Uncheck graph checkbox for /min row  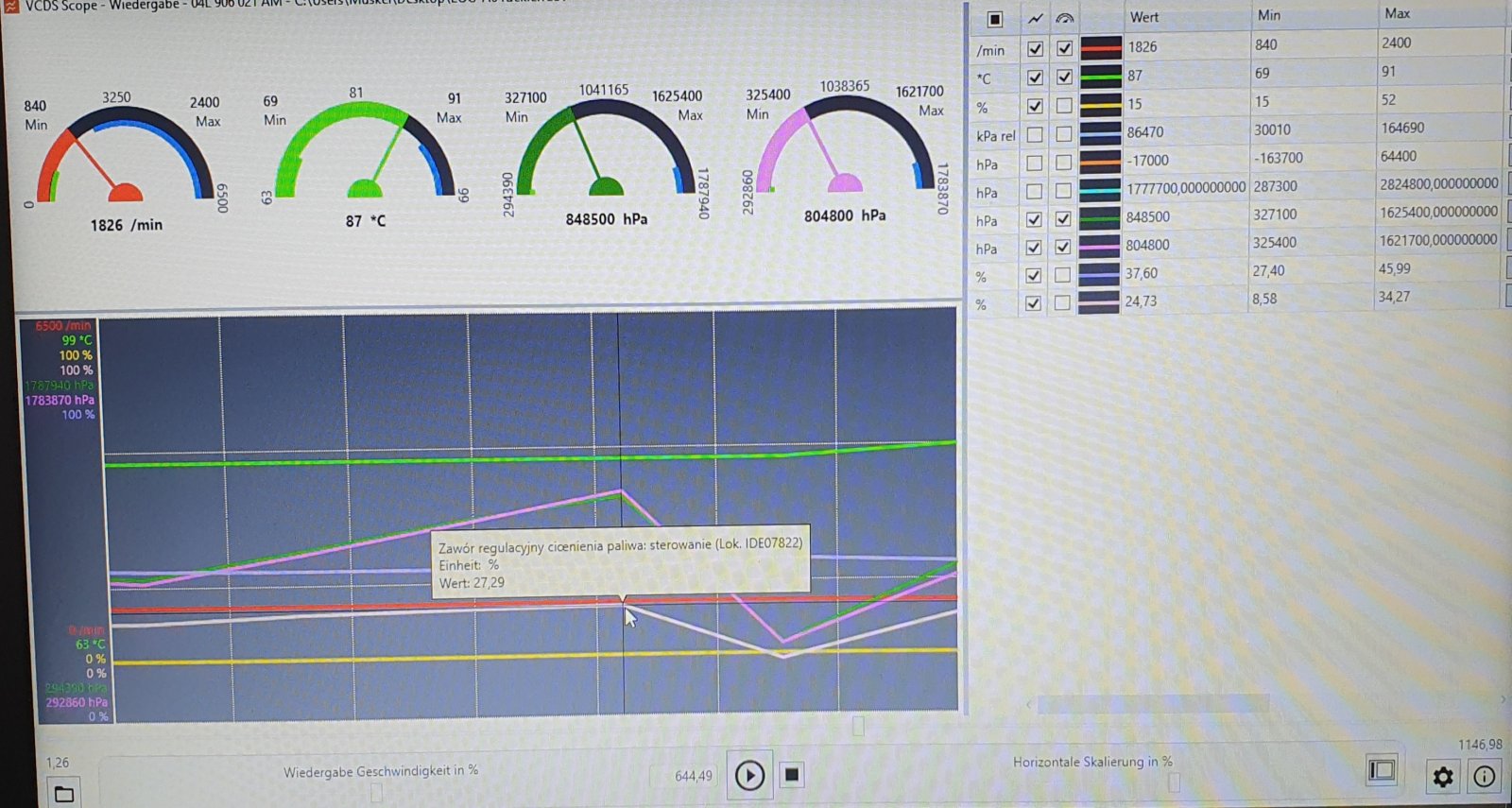pos(1035,48)
